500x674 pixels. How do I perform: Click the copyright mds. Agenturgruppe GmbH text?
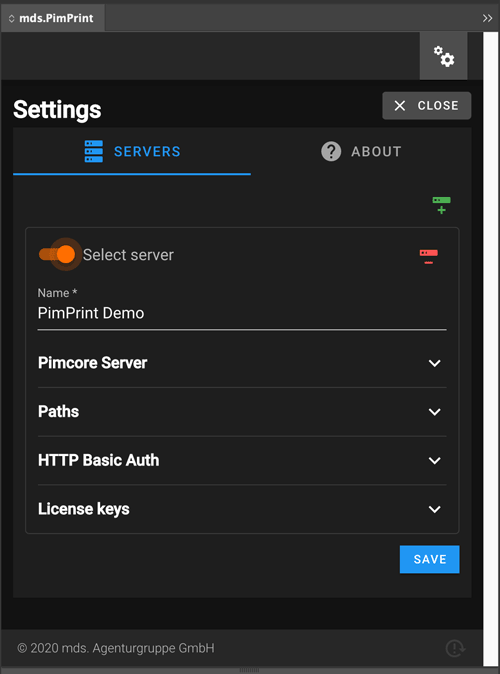(116, 648)
